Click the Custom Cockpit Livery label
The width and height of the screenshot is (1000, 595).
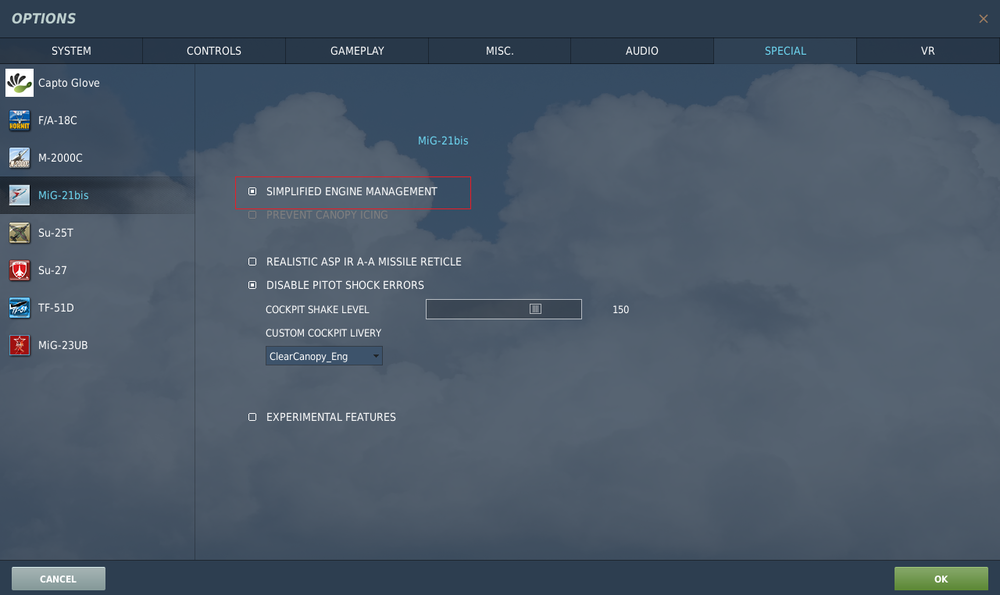[x=323, y=333]
